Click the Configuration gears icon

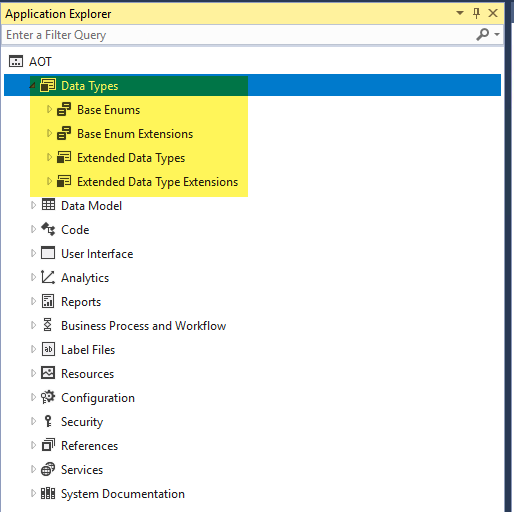click(x=48, y=397)
